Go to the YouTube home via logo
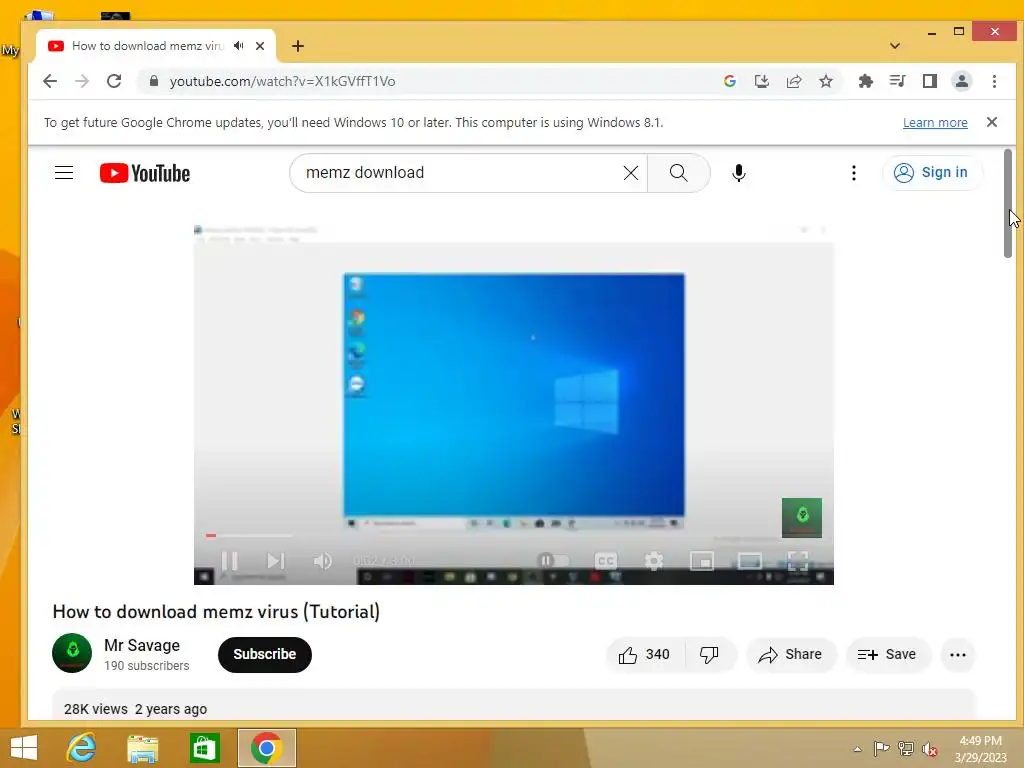The width and height of the screenshot is (1024, 768). [x=145, y=173]
